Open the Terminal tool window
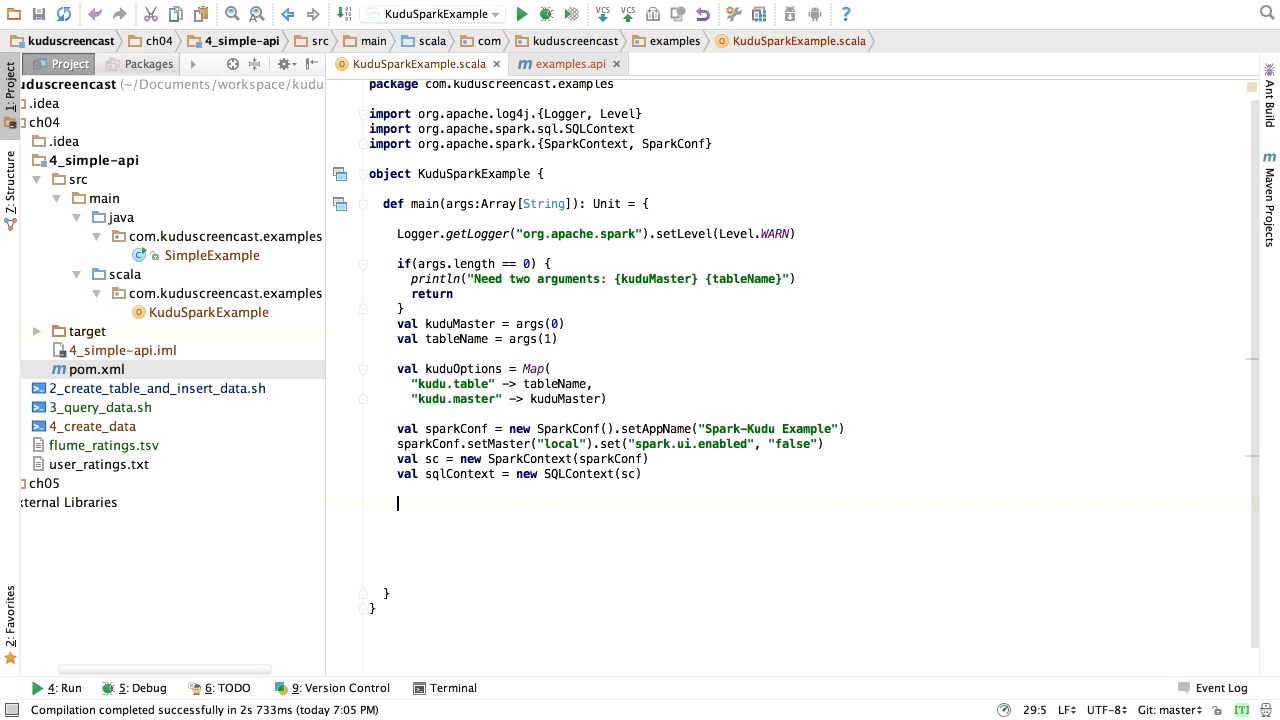Viewport: 1280px width, 720px height. (445, 688)
